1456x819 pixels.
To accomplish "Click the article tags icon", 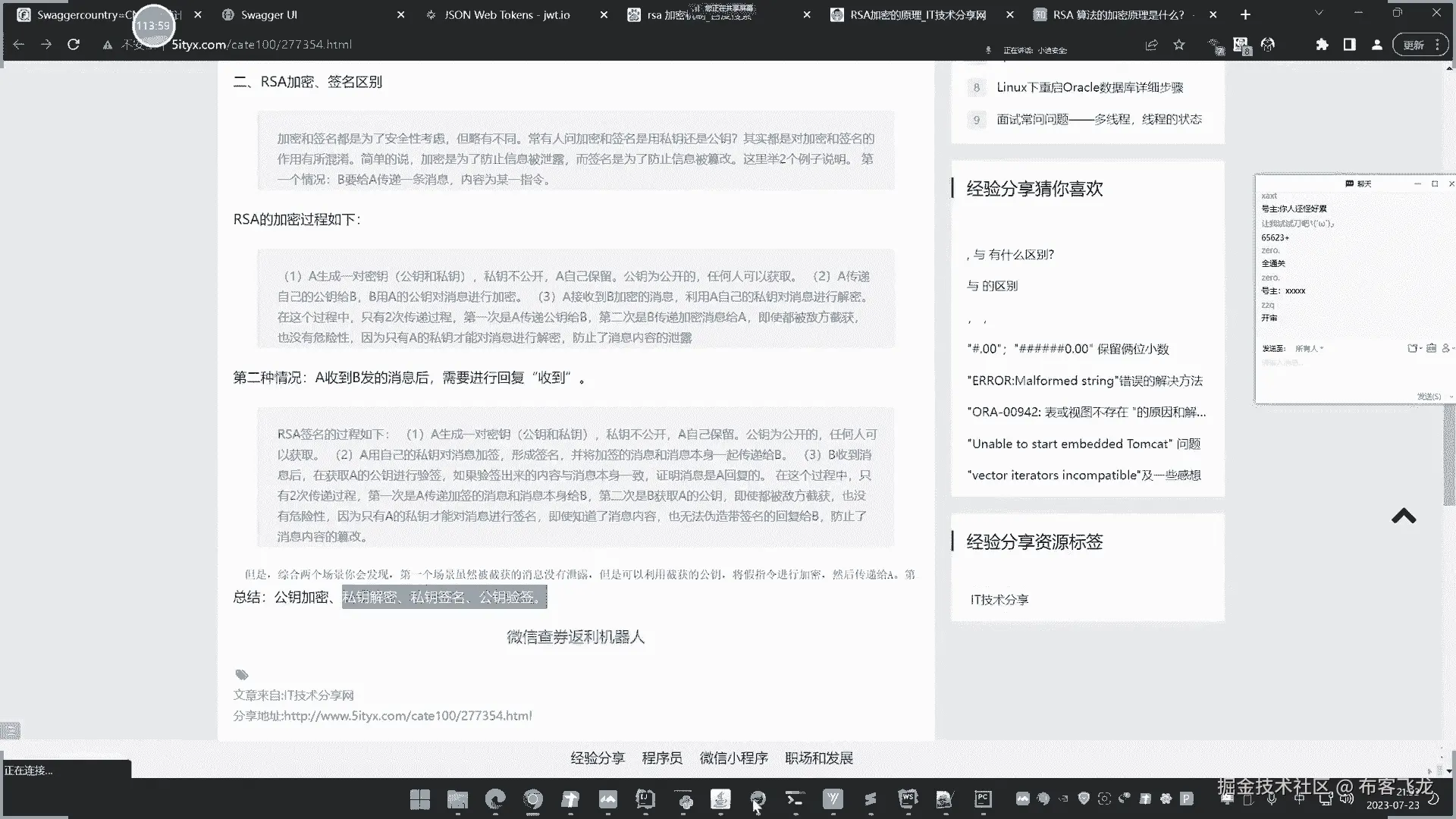I will (x=242, y=675).
